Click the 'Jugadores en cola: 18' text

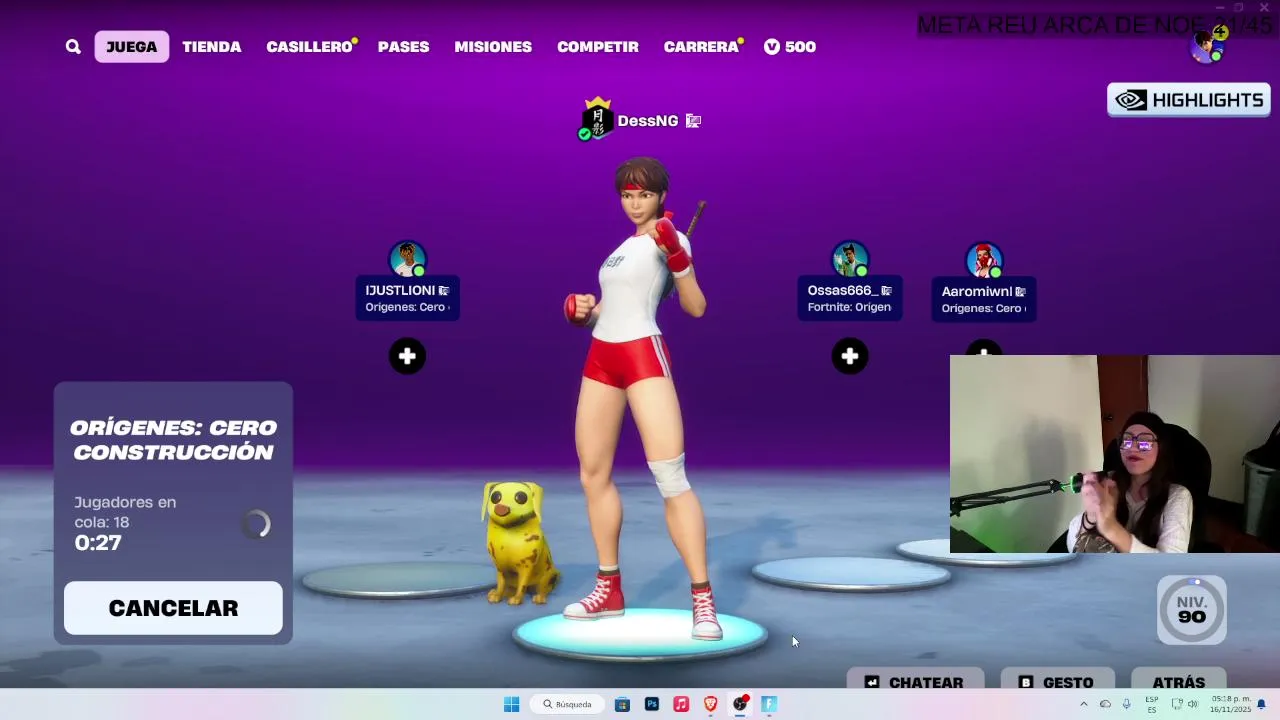pos(125,512)
